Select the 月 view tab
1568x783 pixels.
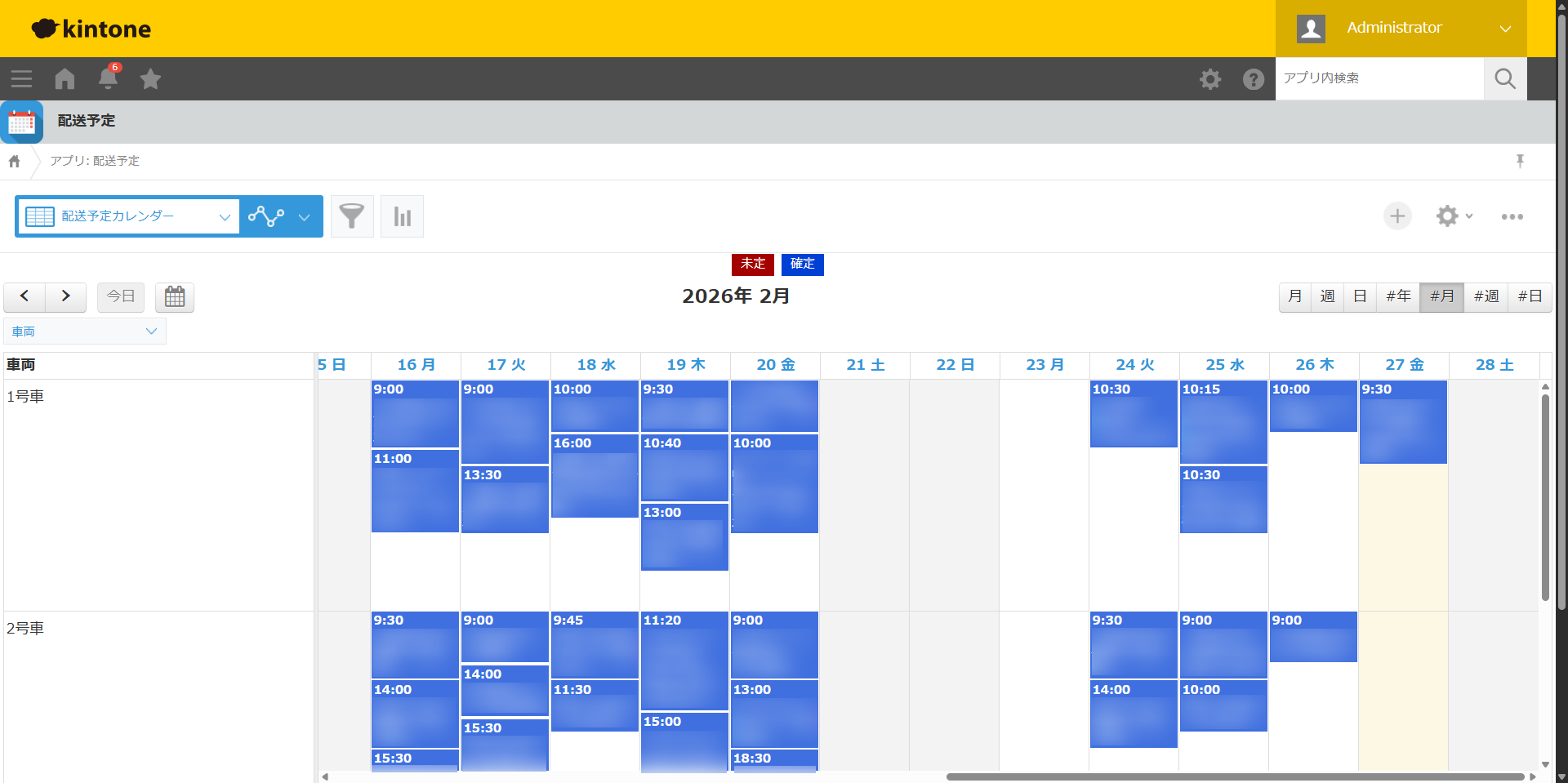click(1295, 296)
